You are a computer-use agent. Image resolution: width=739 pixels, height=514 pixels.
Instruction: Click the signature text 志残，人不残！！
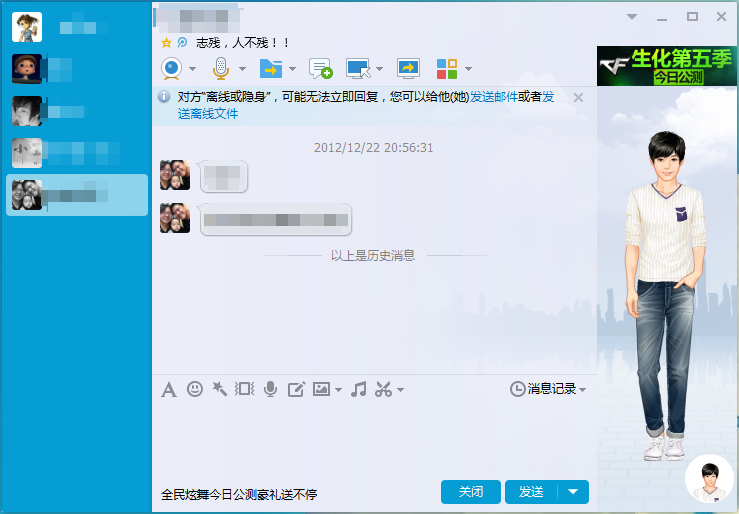coord(243,43)
